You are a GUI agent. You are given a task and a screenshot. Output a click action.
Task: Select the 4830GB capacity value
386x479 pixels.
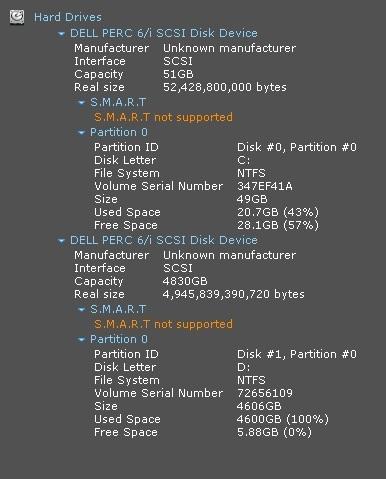pyautogui.click(x=185, y=281)
